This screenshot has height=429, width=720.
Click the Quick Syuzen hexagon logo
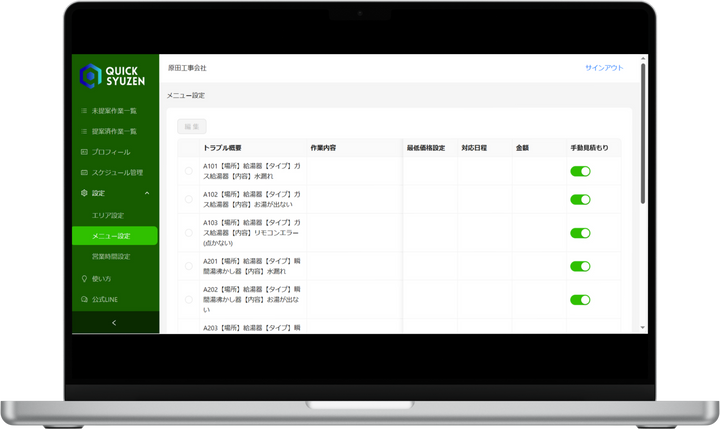coord(90,76)
